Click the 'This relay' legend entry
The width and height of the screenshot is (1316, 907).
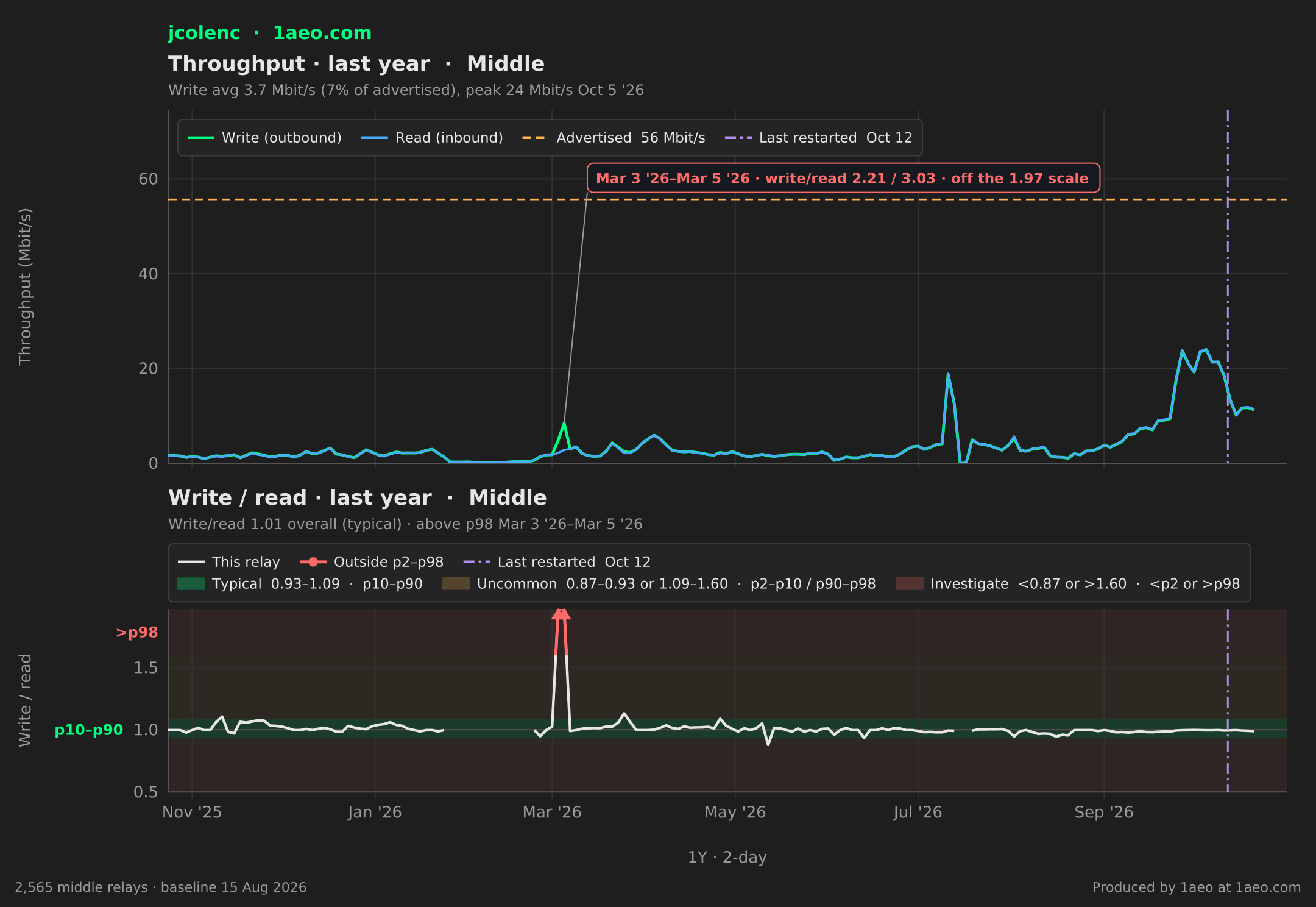[229, 562]
